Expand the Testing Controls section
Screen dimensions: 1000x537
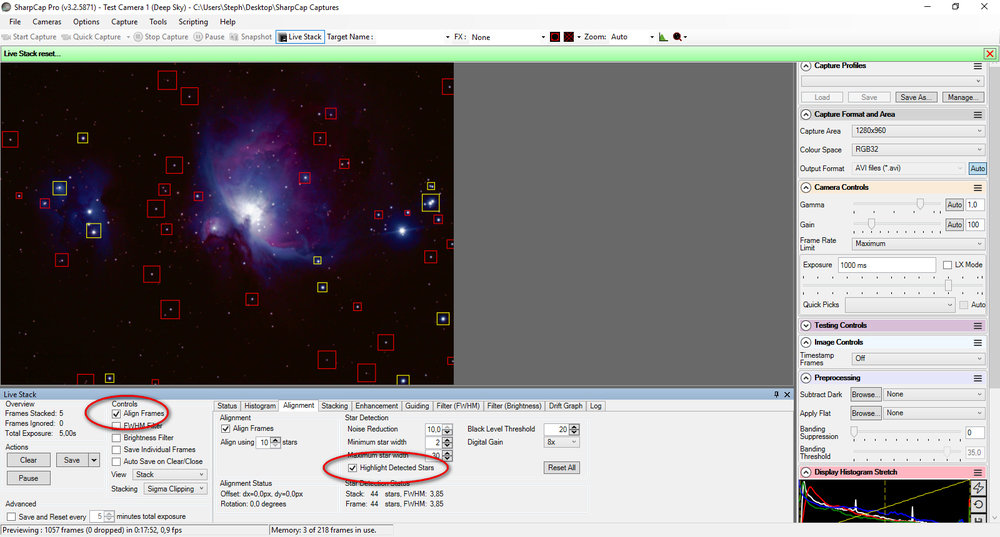806,325
